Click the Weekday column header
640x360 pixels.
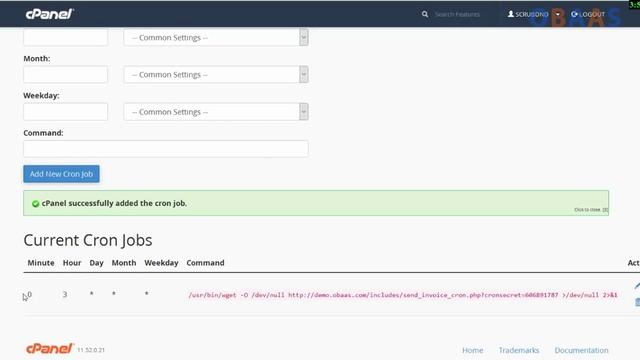pos(161,263)
